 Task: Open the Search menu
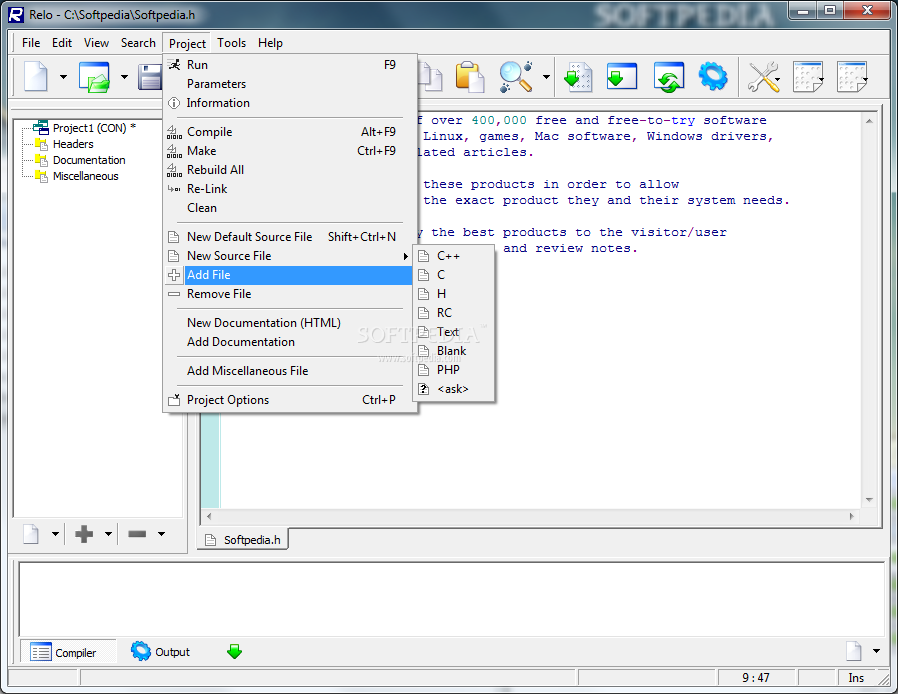point(138,43)
